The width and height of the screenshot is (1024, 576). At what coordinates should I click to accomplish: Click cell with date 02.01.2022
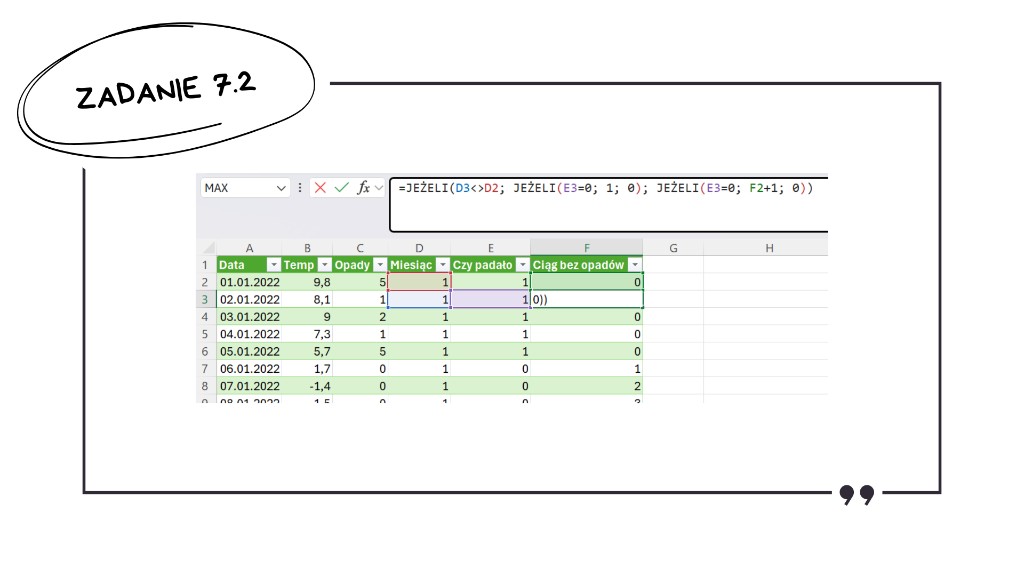tap(249, 299)
